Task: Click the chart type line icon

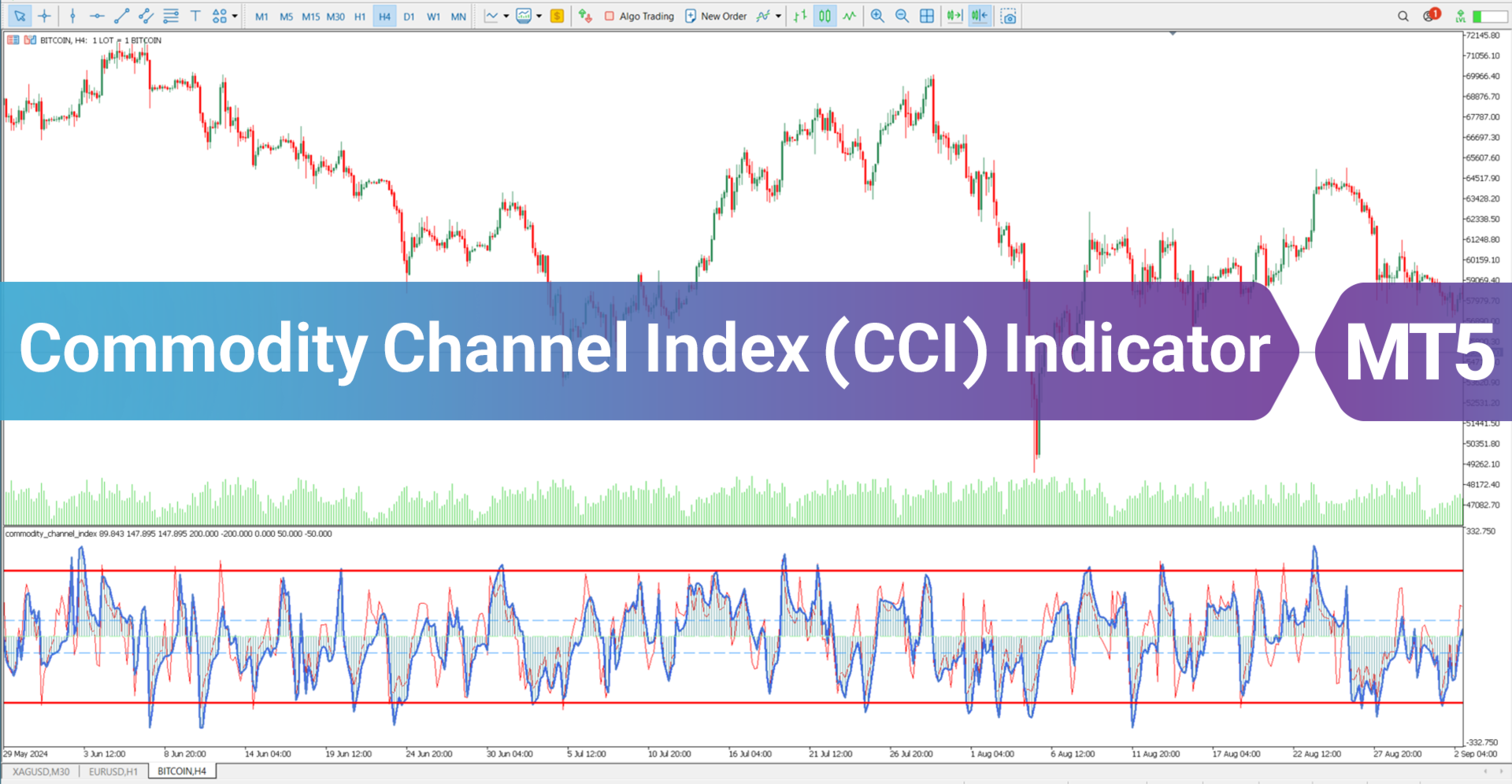Action: coord(491,16)
